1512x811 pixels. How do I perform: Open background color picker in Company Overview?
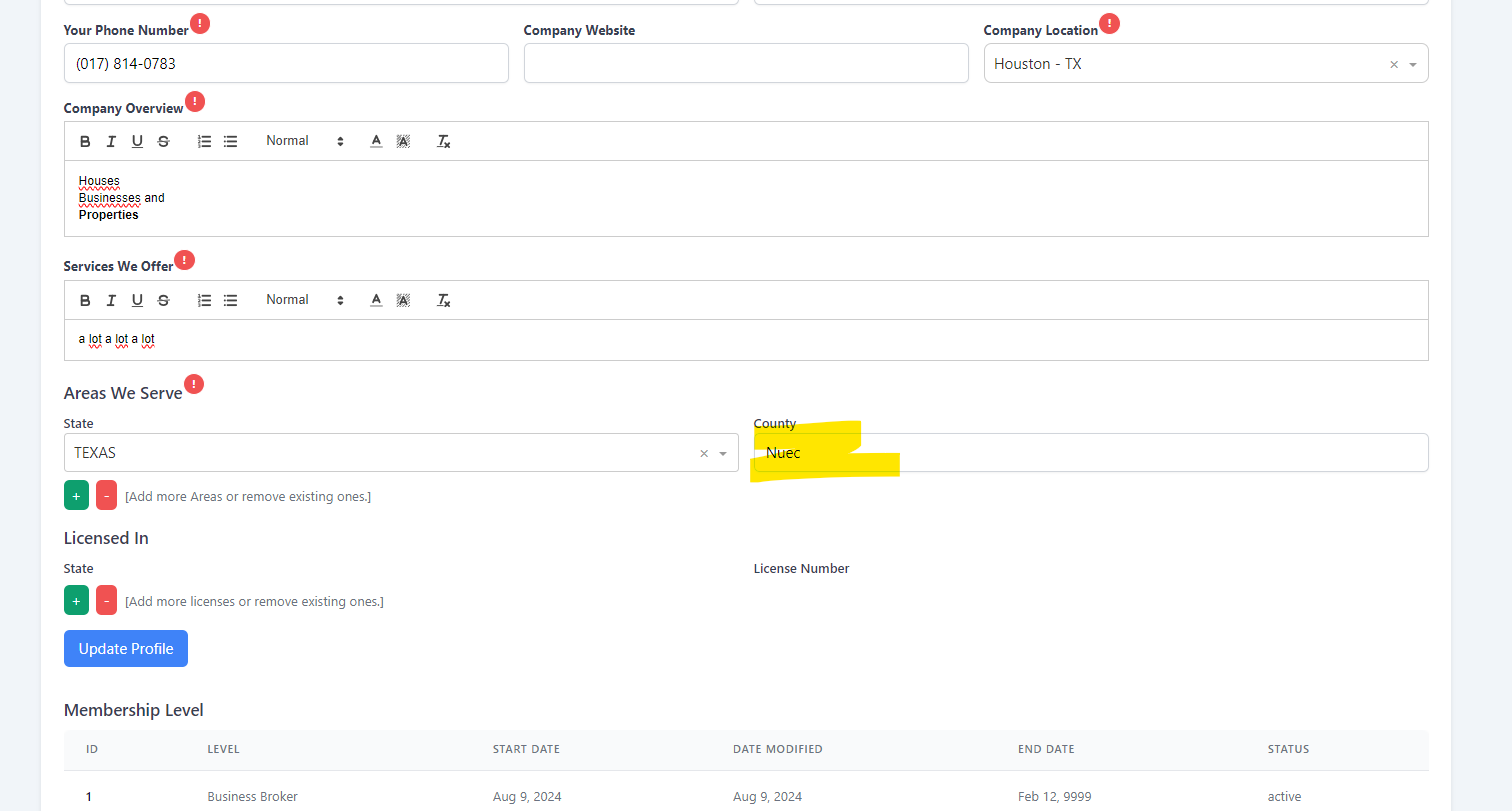coord(403,142)
